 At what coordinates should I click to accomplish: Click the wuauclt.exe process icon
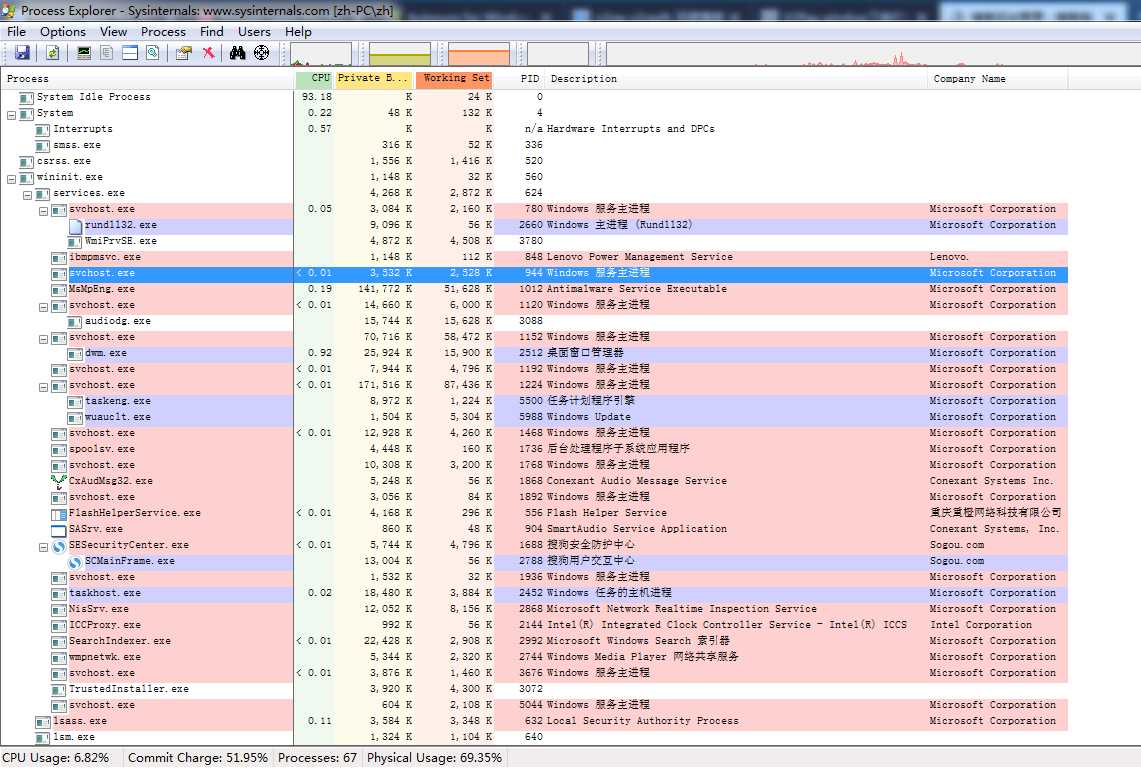tap(75, 418)
